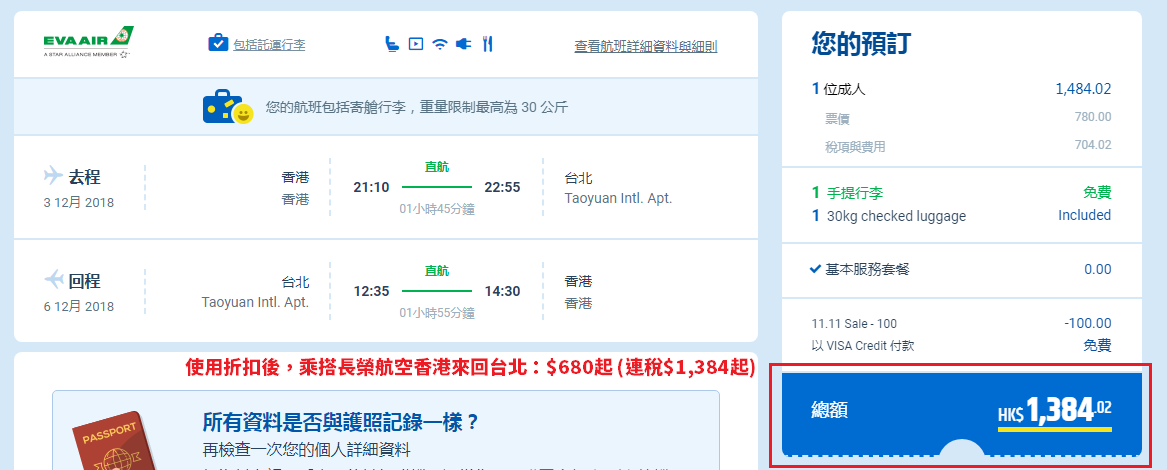Click the return 回程 airplane icon
Image resolution: width=1167 pixels, height=470 pixels.
54,279
